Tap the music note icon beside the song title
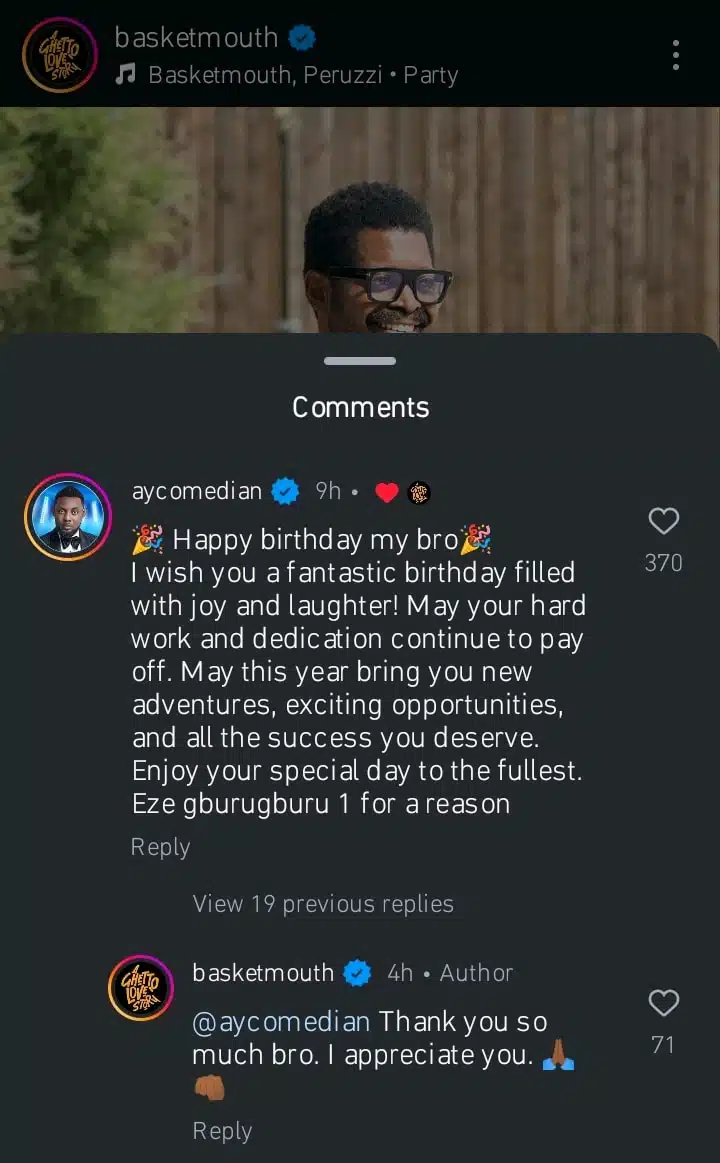720x1163 pixels. pos(125,74)
